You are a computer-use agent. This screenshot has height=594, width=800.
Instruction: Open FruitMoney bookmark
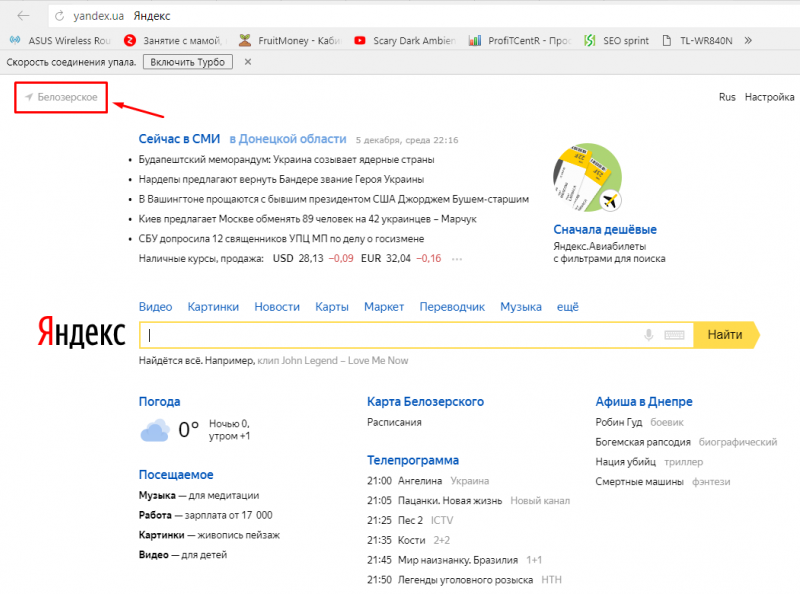click(x=290, y=41)
